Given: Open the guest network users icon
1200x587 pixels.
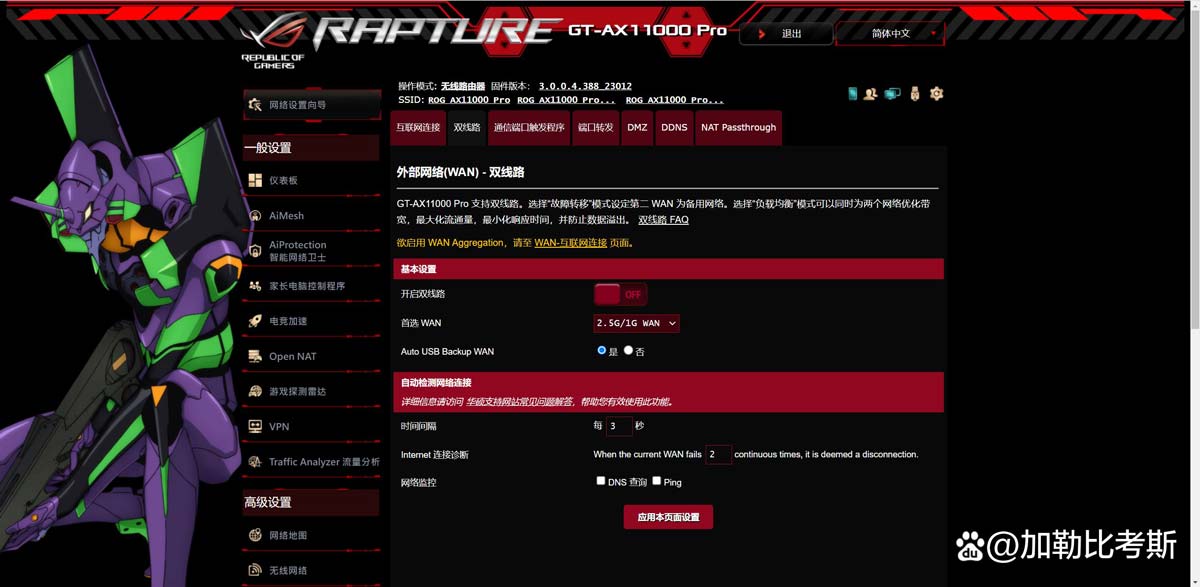Looking at the screenshot, I should [x=870, y=94].
